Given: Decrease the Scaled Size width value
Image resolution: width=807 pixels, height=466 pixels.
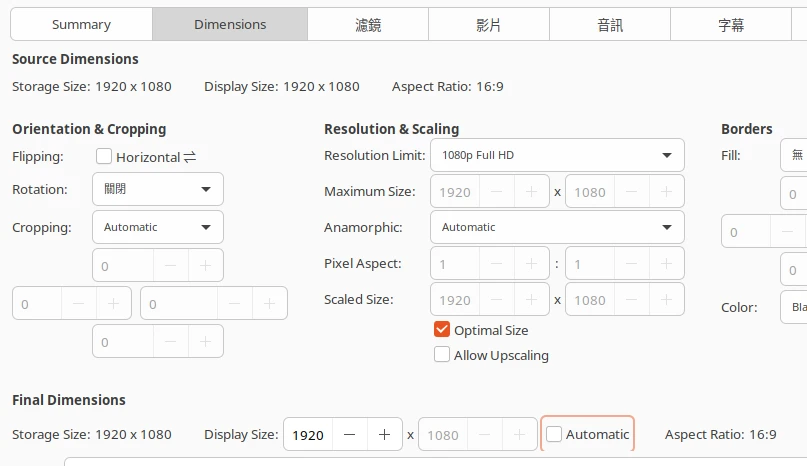Looking at the screenshot, I should (x=496, y=300).
